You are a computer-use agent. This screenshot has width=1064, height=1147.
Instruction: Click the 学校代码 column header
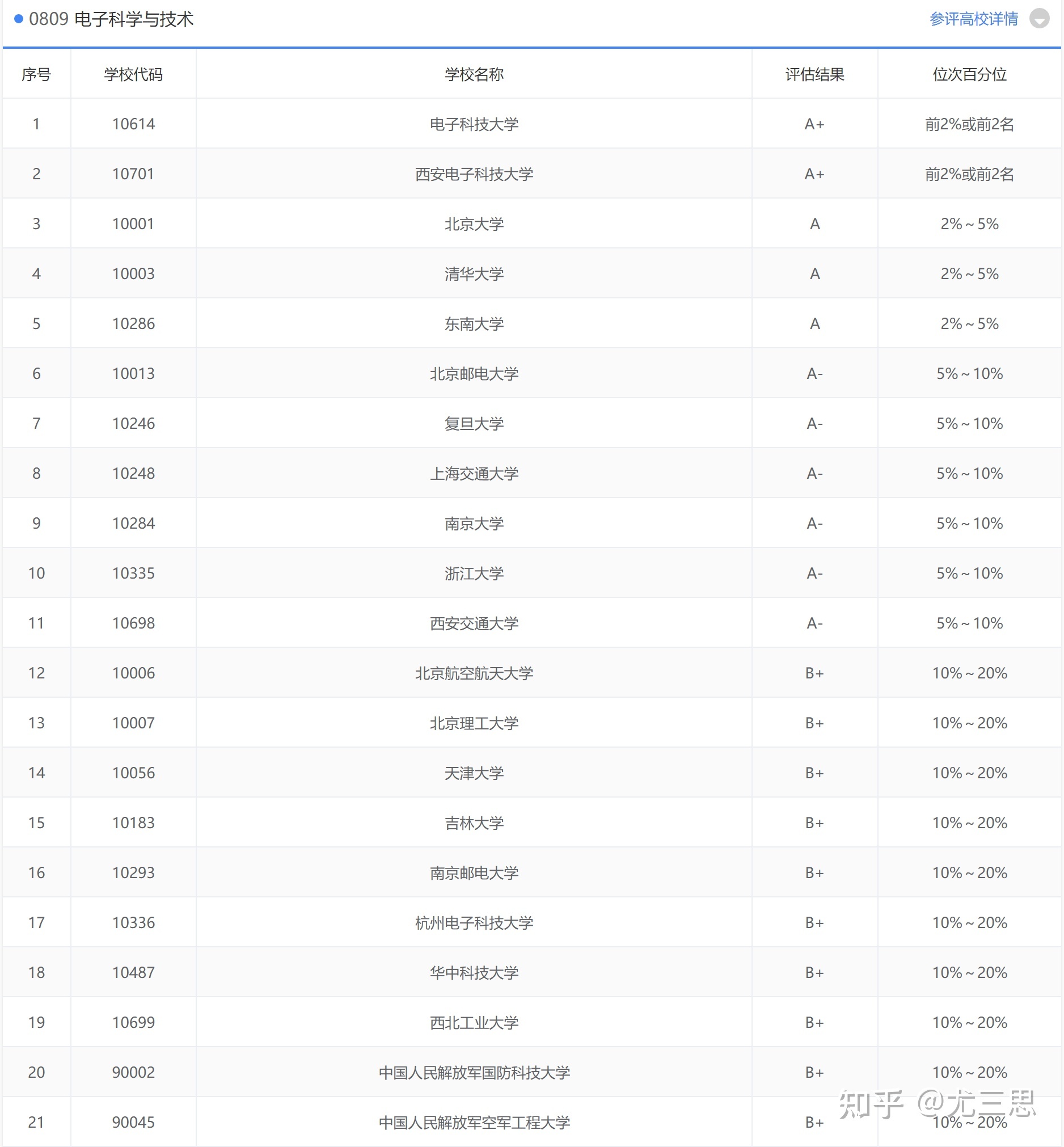pos(134,74)
